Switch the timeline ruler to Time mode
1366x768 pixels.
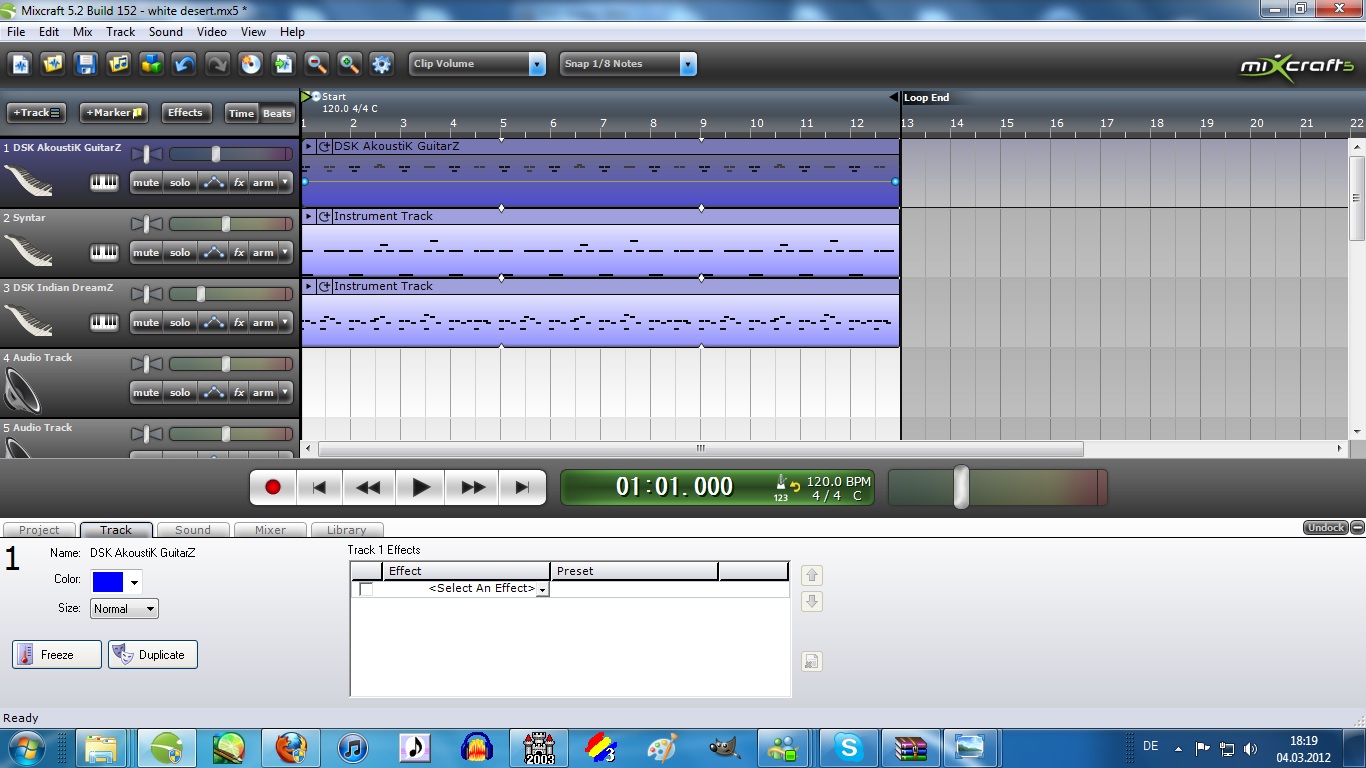point(241,113)
